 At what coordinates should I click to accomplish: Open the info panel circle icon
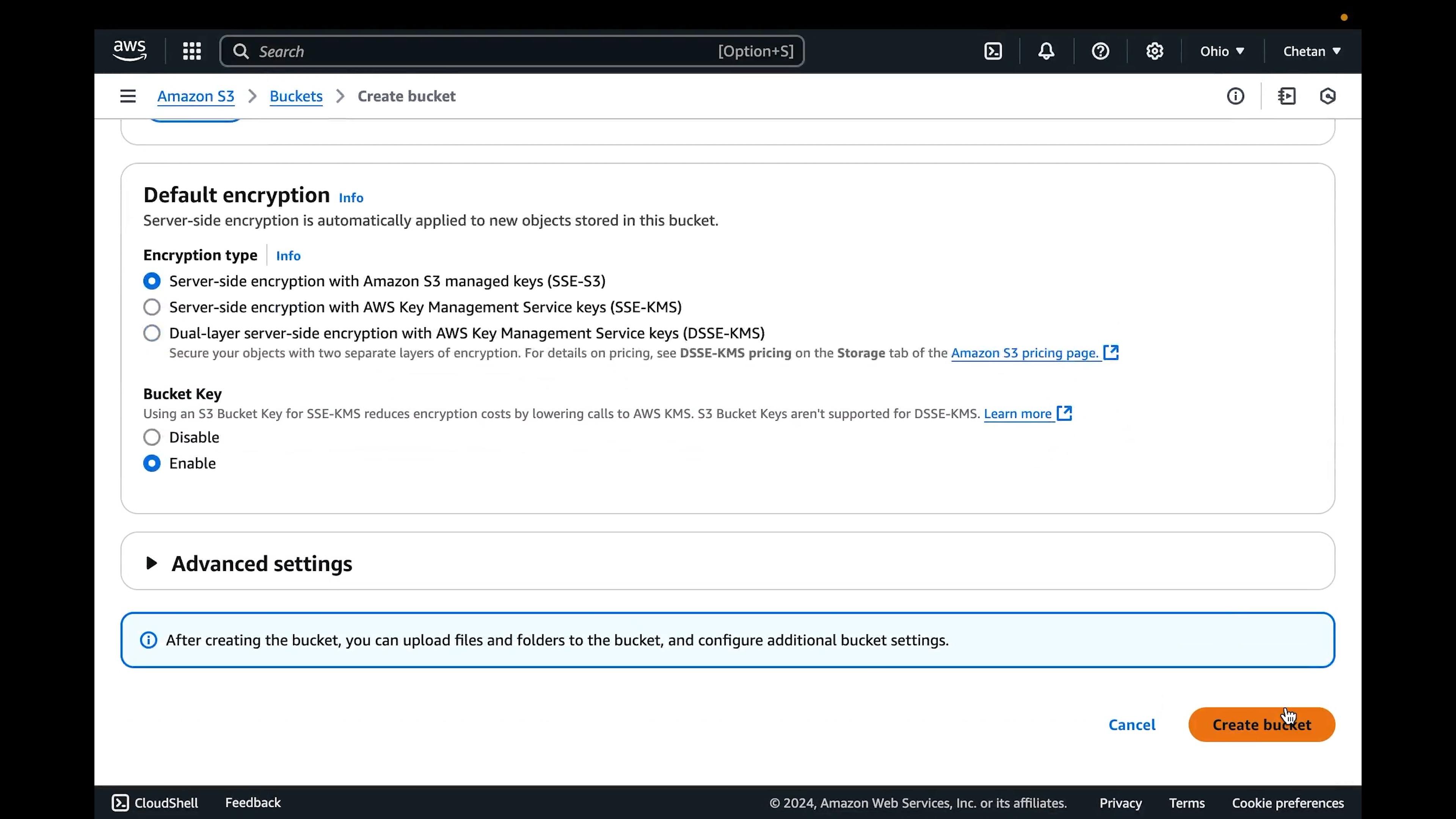tap(1235, 96)
